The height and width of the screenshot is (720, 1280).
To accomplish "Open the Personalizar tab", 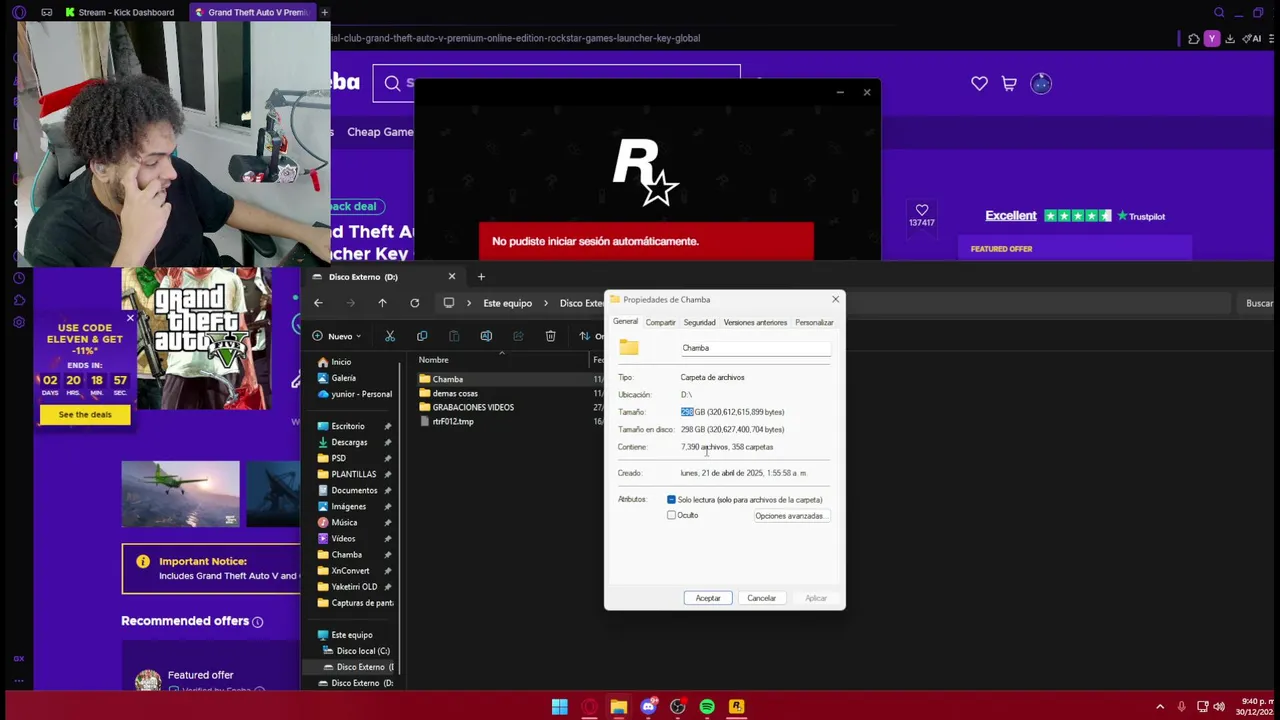I will pos(814,322).
